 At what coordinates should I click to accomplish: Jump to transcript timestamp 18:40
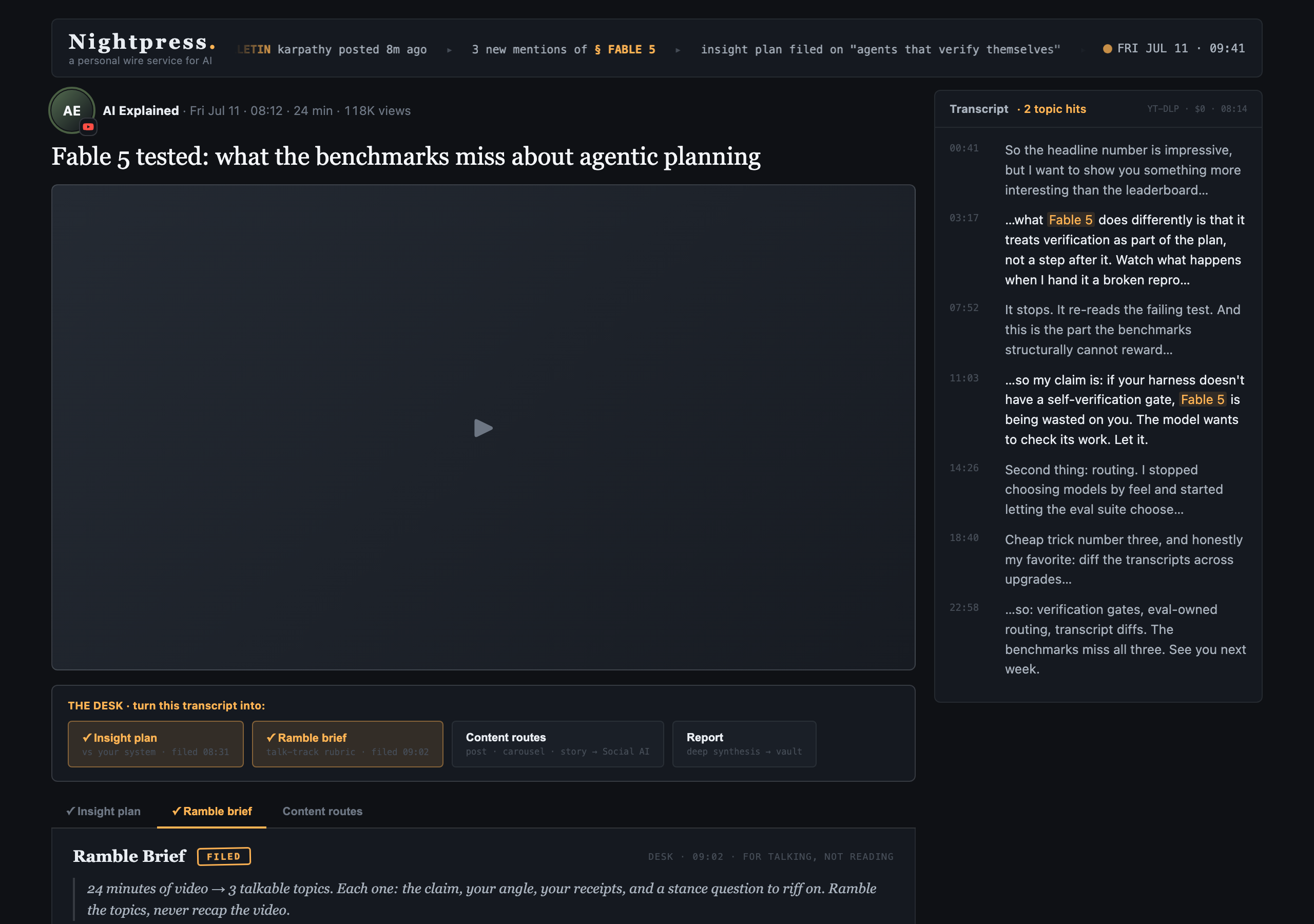click(964, 538)
